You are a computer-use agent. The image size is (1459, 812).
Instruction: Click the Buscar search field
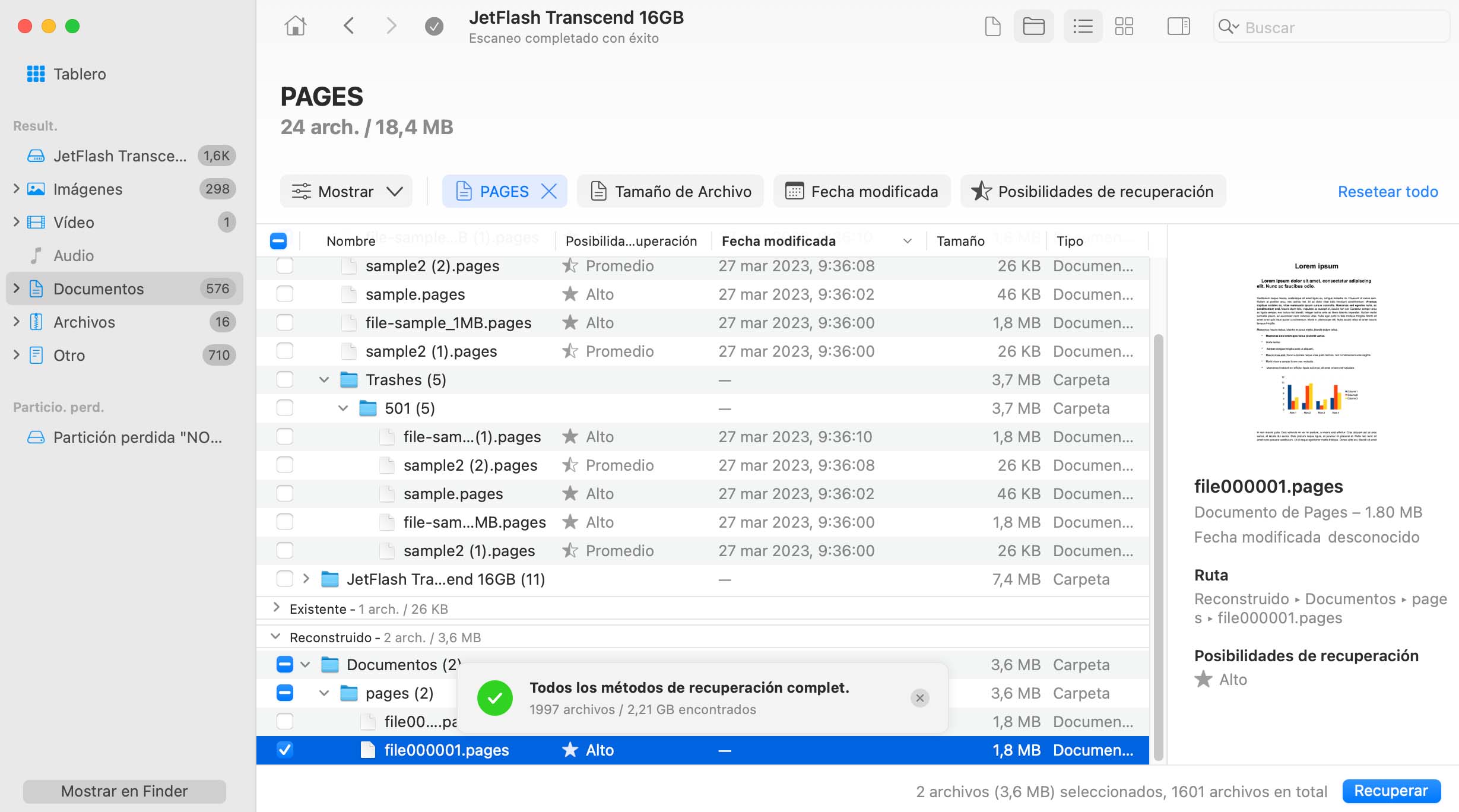coord(1331,27)
